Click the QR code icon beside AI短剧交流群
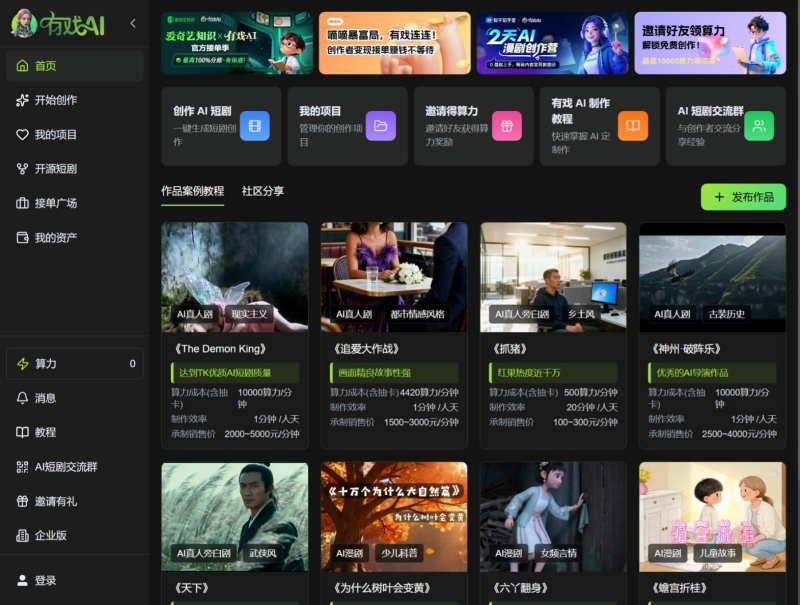This screenshot has height=605, width=800. [22, 467]
